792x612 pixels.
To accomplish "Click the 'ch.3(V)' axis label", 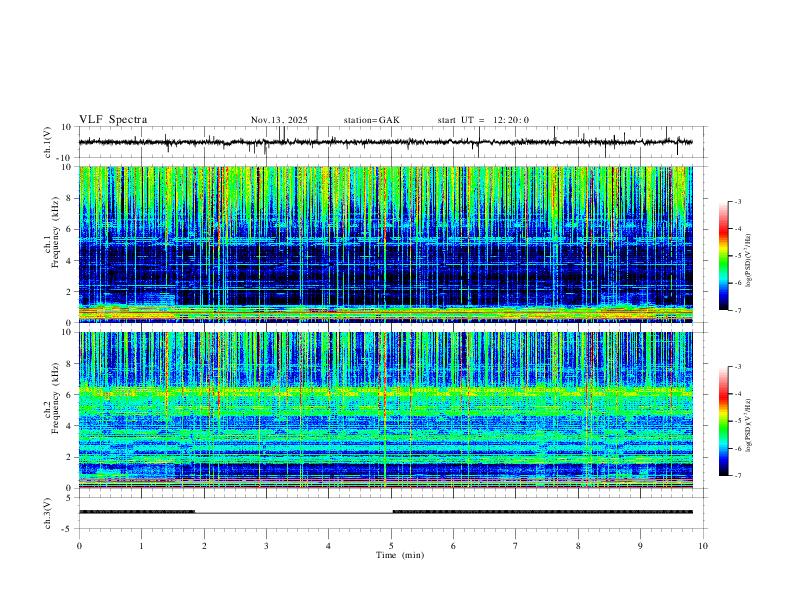I will tap(48, 513).
